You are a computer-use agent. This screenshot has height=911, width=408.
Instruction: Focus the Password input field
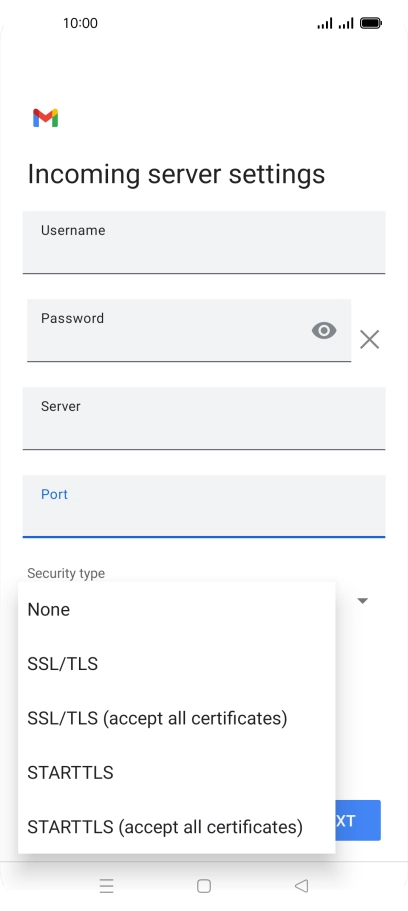coord(189,330)
